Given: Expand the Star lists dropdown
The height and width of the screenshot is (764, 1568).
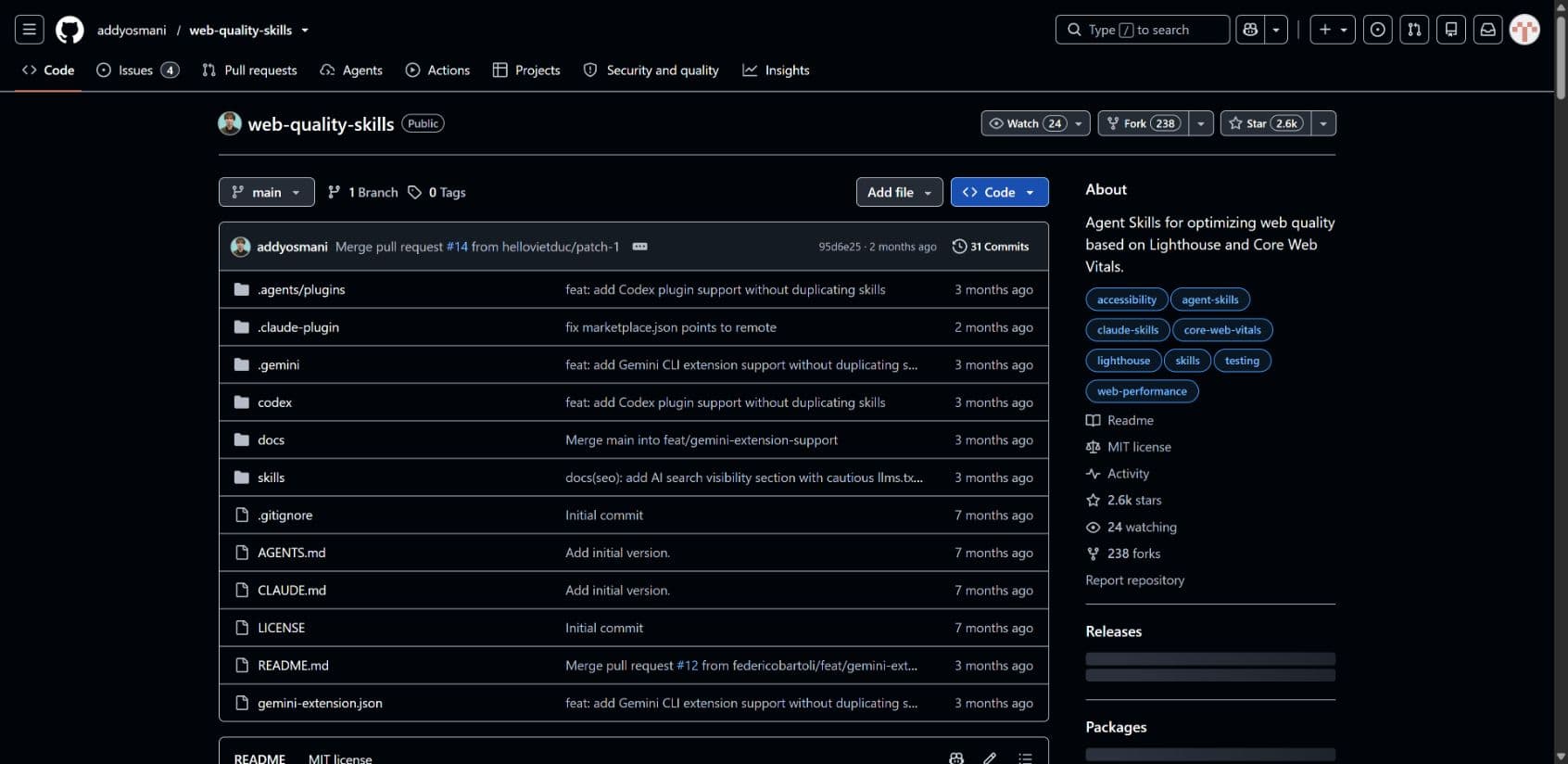Looking at the screenshot, I should click(1323, 123).
